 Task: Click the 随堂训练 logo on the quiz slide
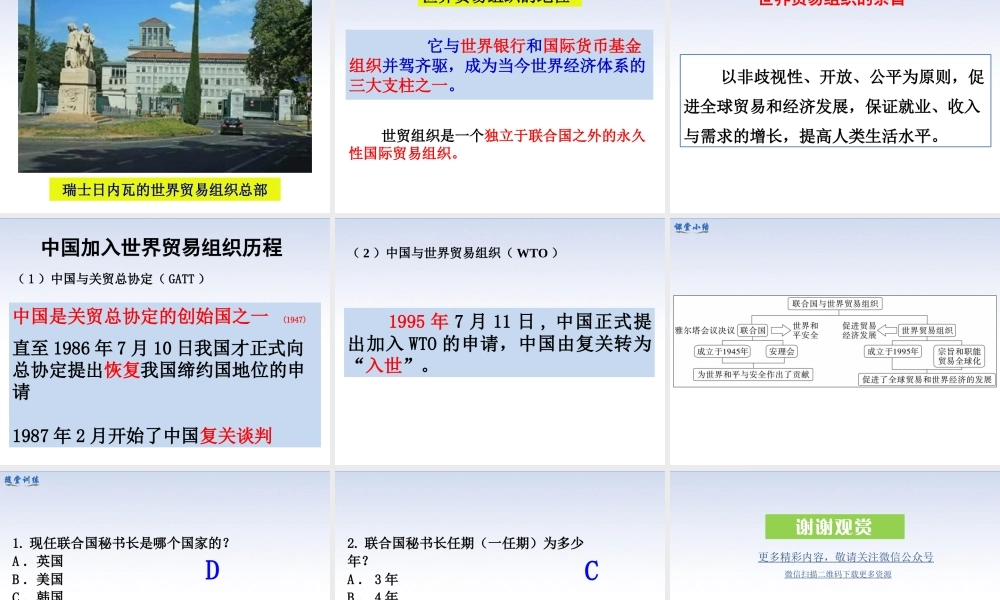coord(22,480)
